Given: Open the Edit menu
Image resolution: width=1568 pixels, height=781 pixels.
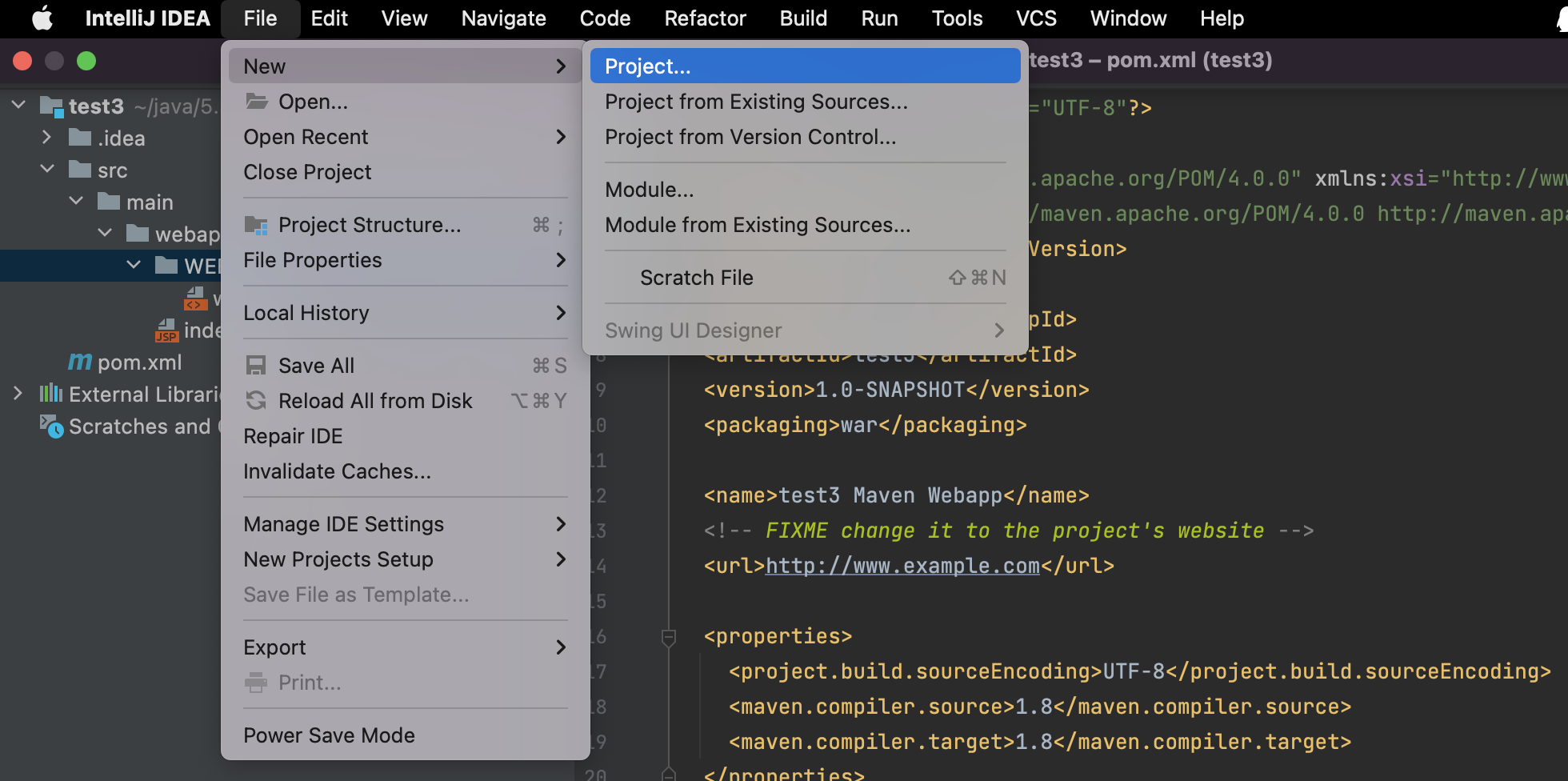Looking at the screenshot, I should [329, 18].
